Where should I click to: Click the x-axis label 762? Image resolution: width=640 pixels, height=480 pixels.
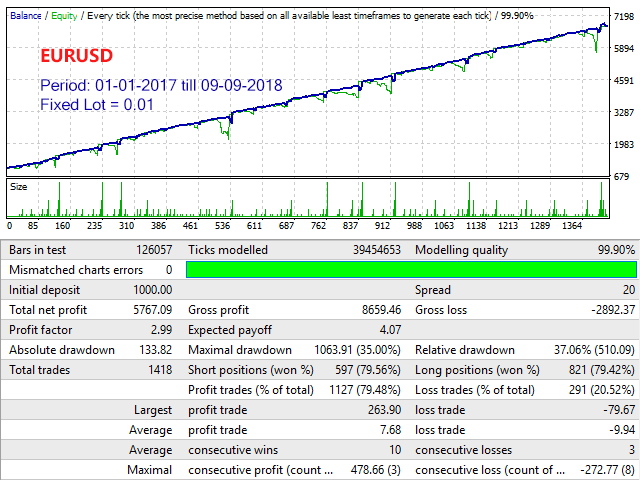(x=318, y=226)
